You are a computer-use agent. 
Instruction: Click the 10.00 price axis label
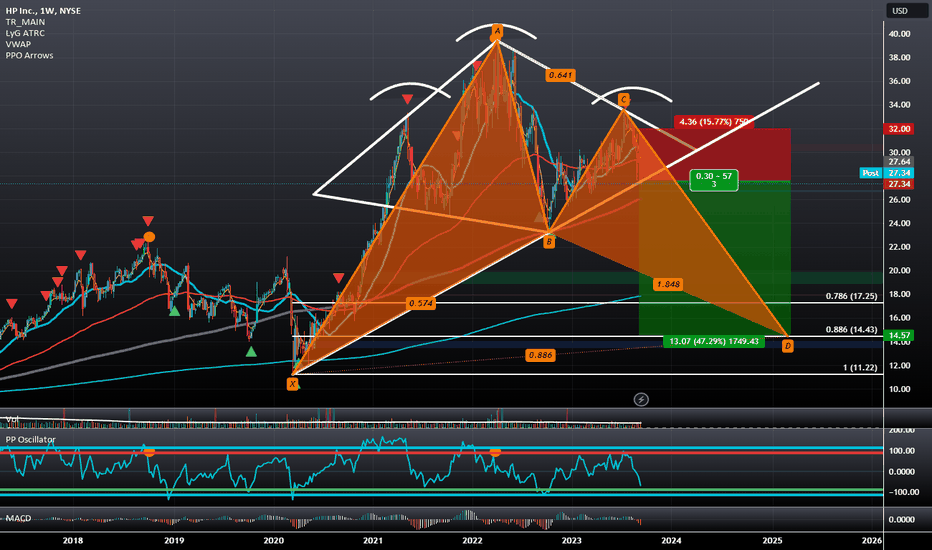pos(899,389)
